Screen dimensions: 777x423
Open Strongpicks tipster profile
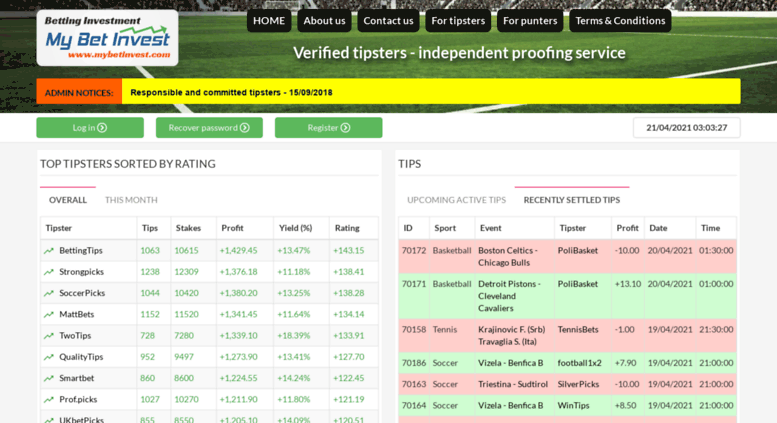click(81, 272)
